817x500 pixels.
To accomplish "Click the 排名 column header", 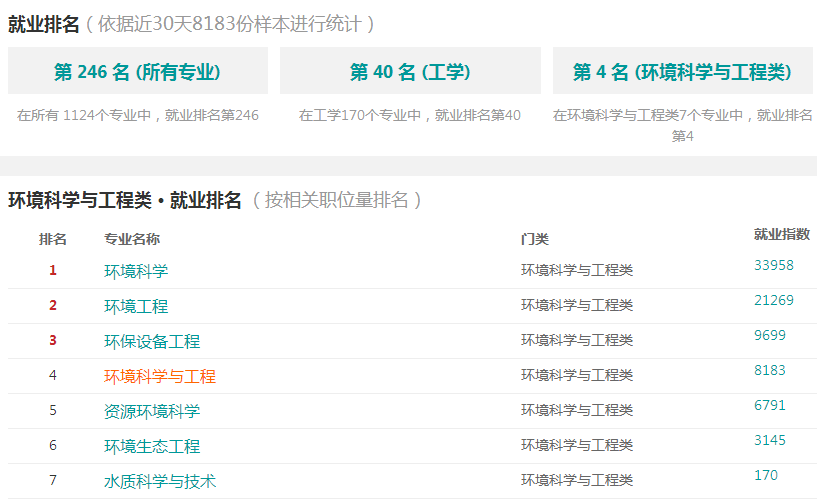I will [53, 239].
